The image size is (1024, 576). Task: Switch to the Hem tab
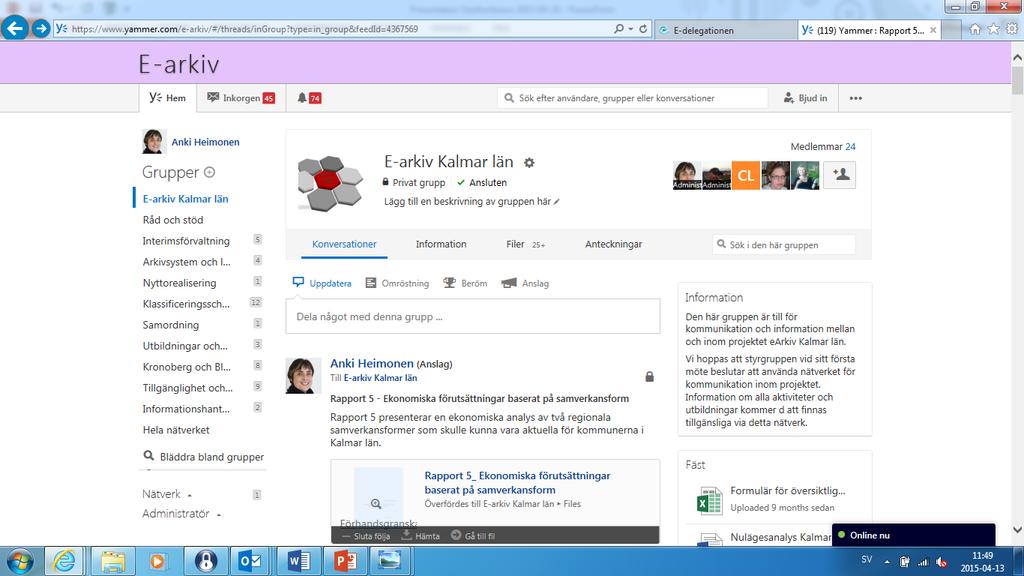click(x=168, y=98)
